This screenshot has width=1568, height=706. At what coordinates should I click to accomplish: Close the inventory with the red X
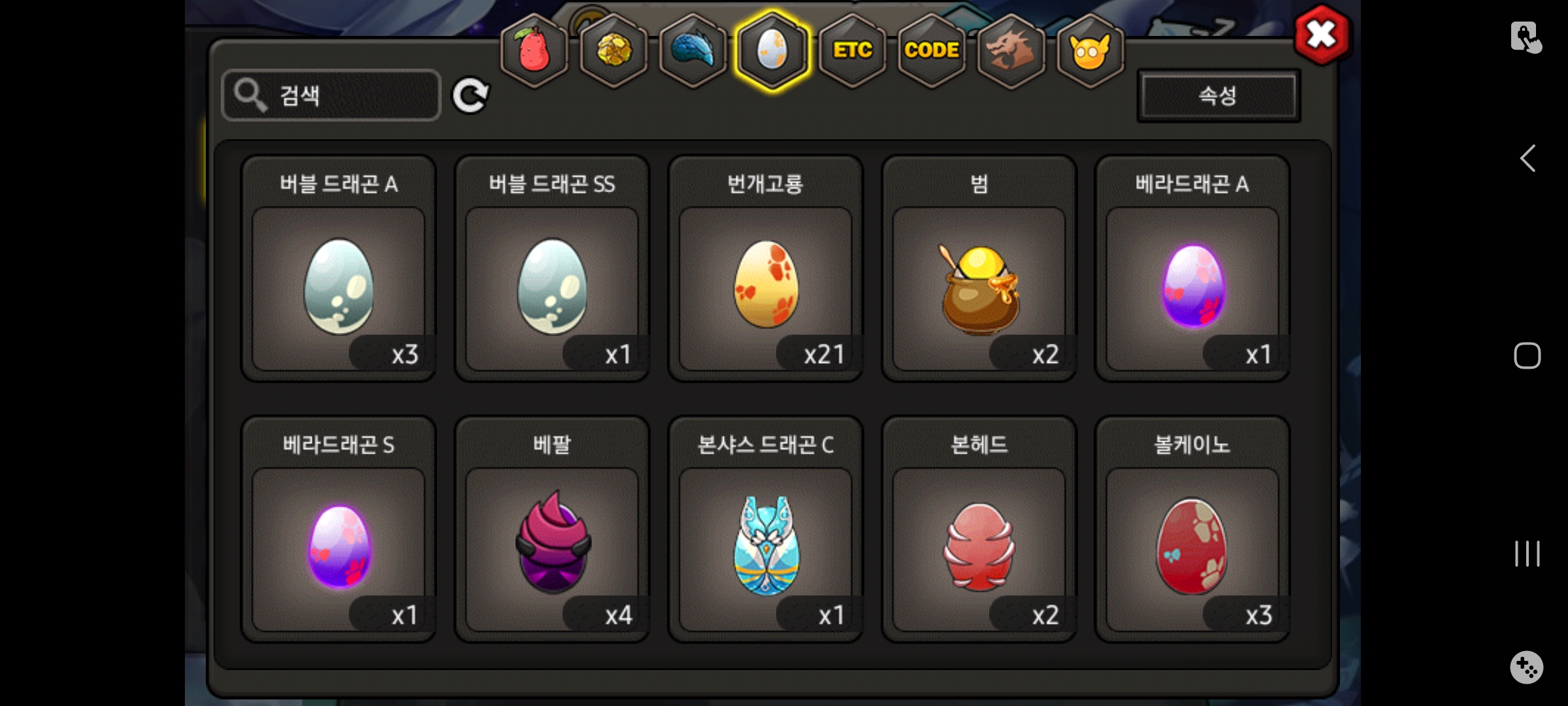tap(1322, 35)
